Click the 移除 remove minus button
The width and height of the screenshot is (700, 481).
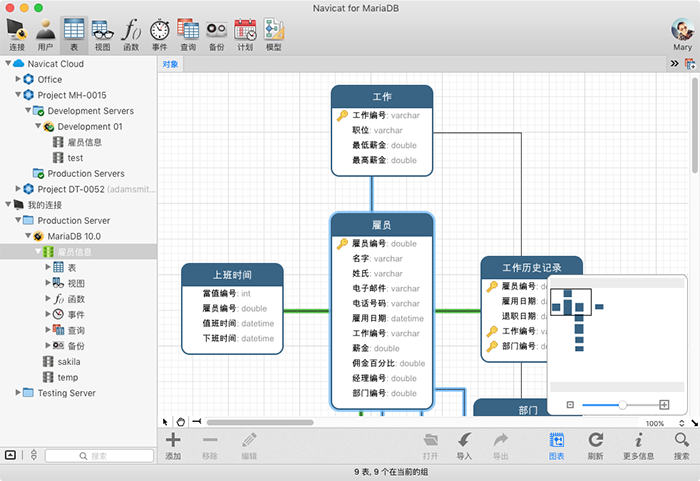tap(210, 446)
